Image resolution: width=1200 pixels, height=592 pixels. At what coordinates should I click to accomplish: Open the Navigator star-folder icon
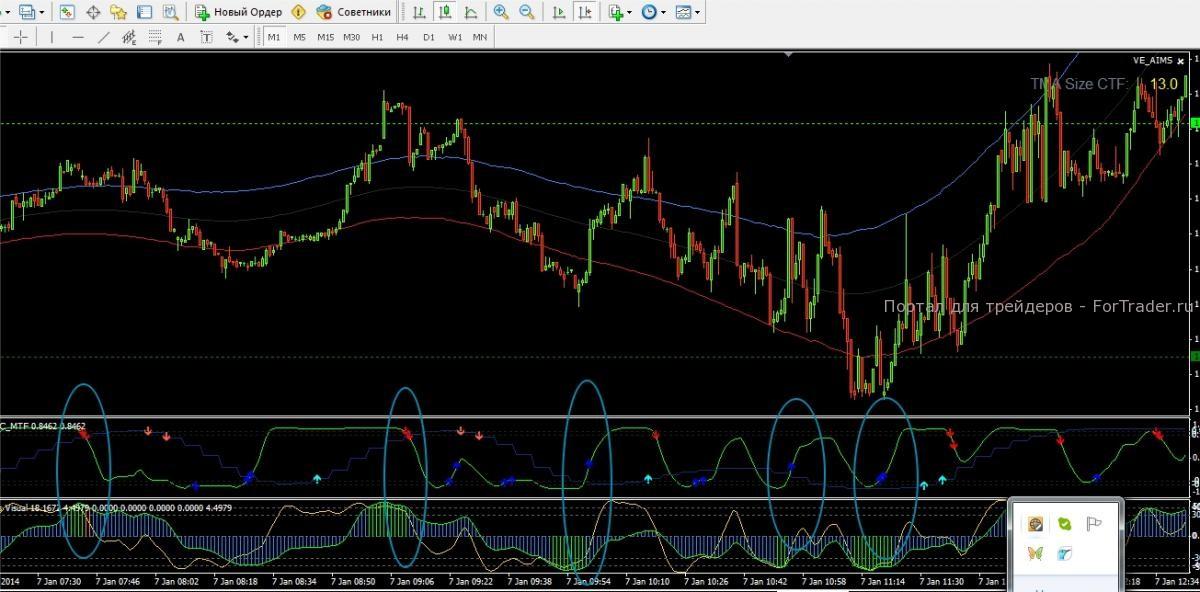119,13
